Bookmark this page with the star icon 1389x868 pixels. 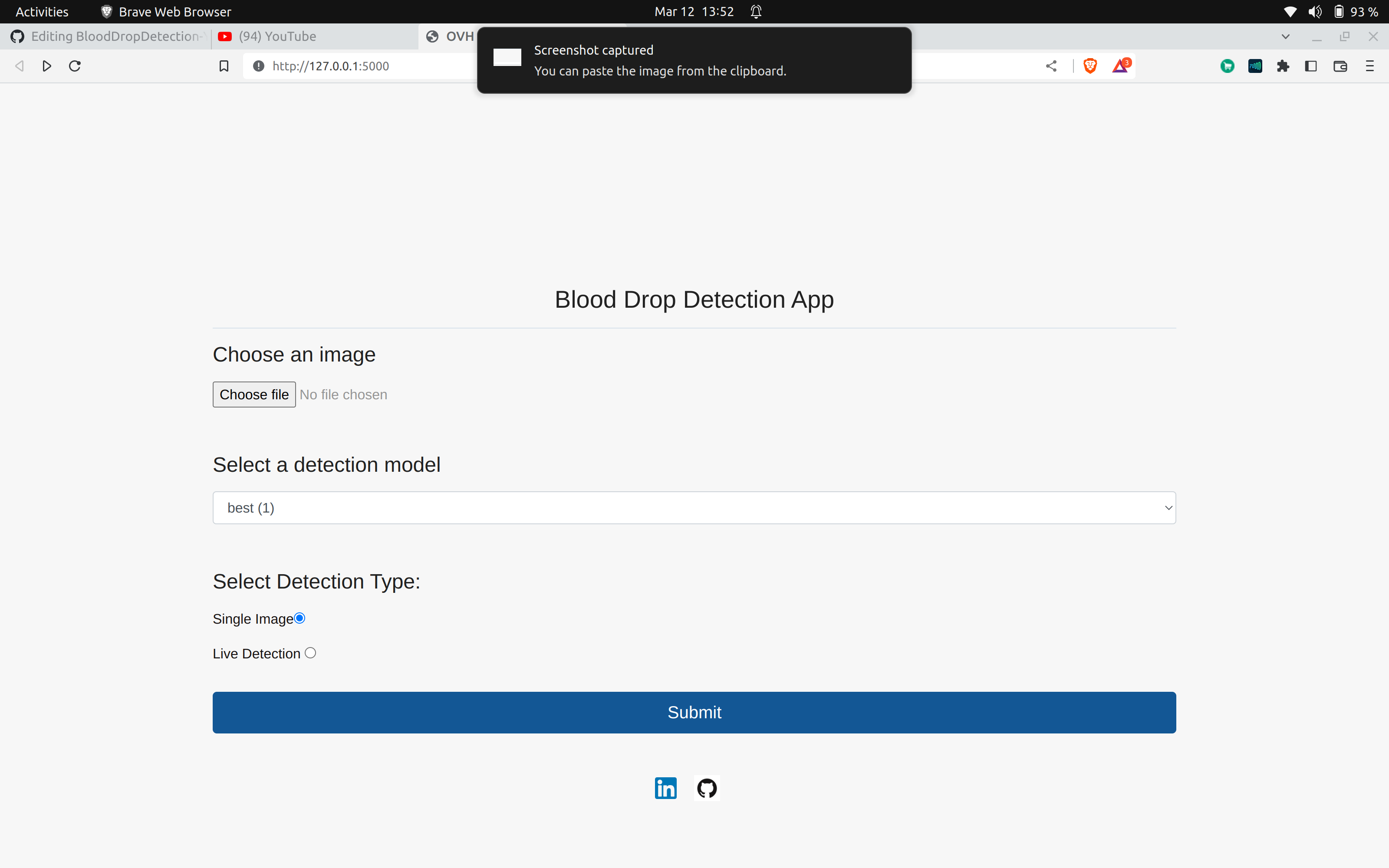223,66
